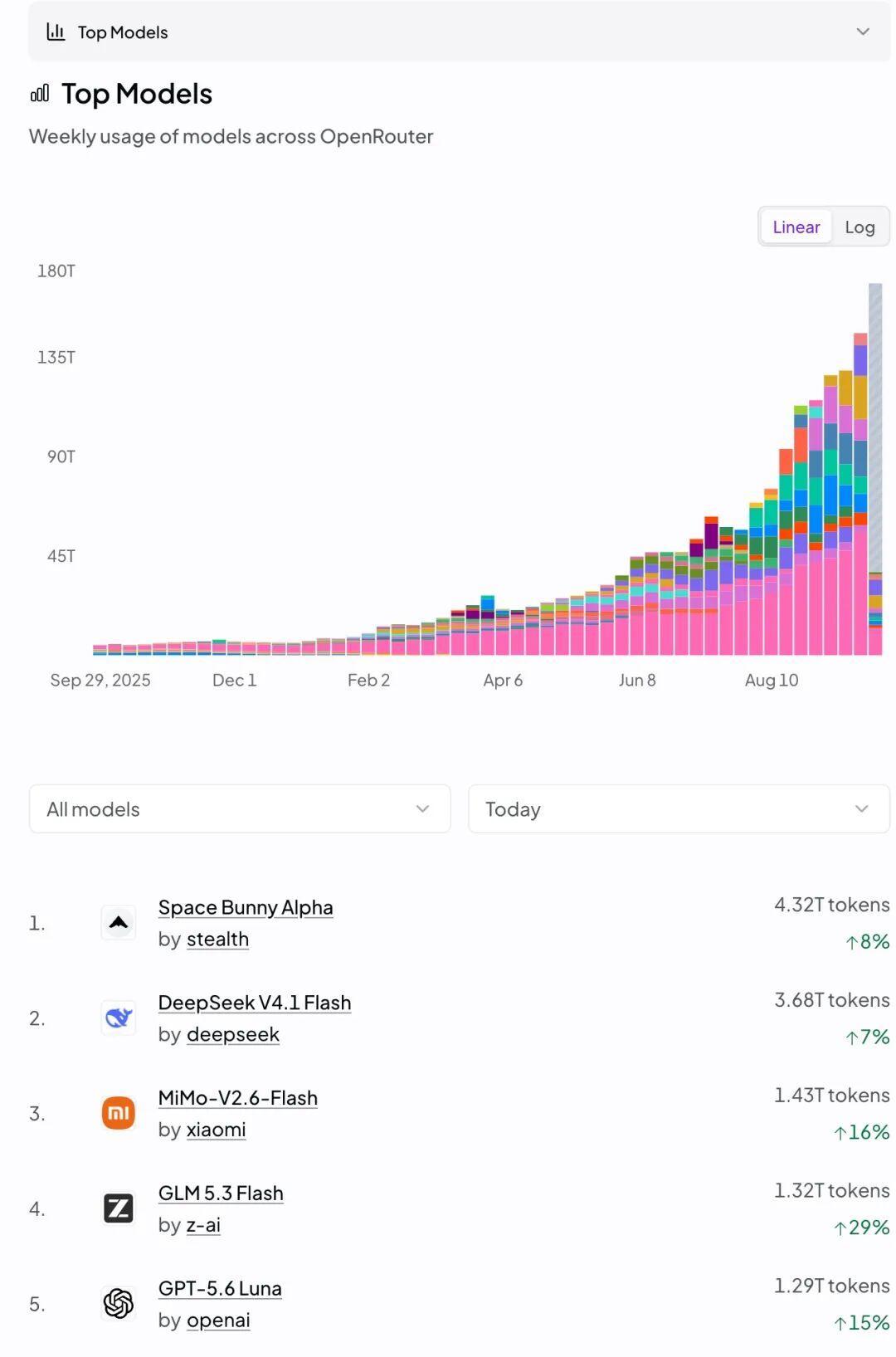
Task: Click the tall purple segment near Jun 8
Action: coord(711,535)
